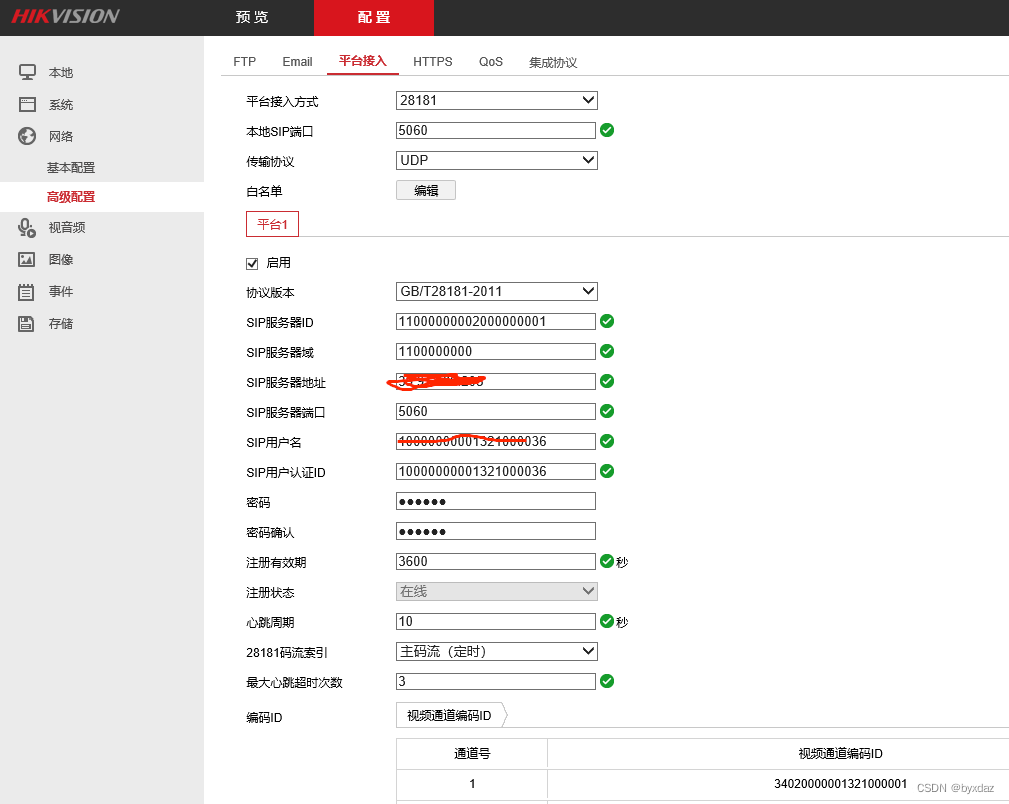The image size is (1009, 804).
Task: Open the QoS tab
Action: click(x=491, y=62)
